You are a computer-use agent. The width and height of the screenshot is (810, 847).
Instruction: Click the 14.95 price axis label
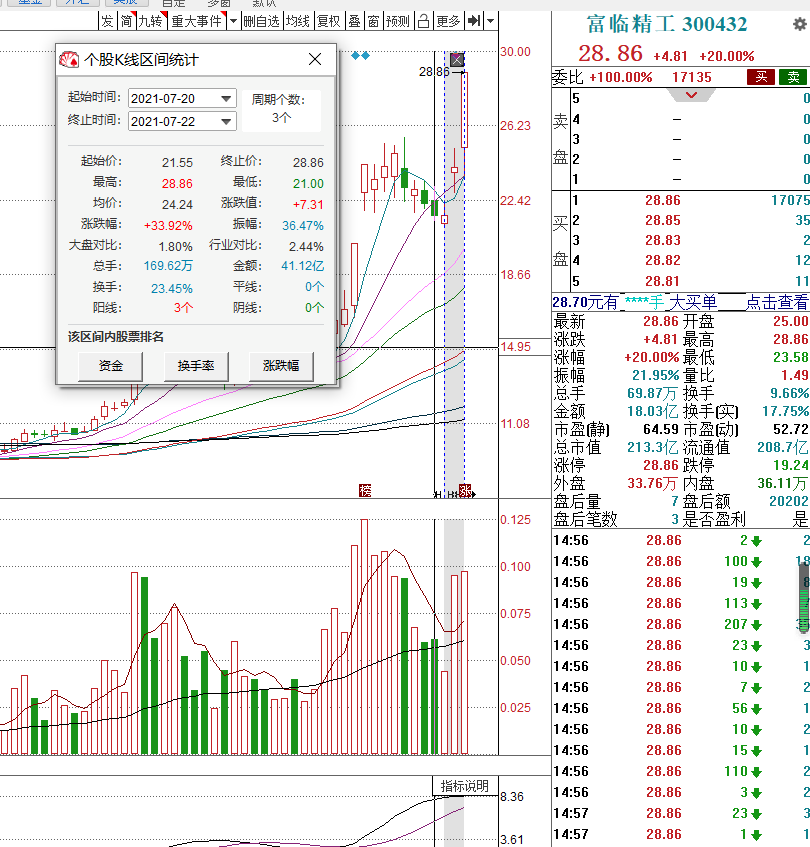tap(515, 347)
